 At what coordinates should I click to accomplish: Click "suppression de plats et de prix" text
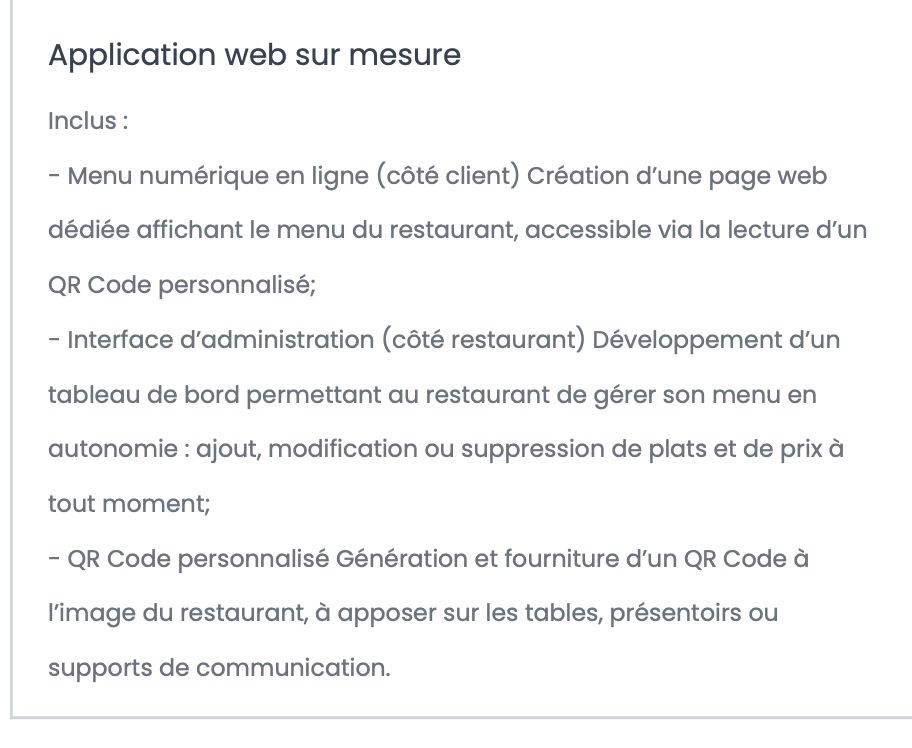tap(641, 450)
